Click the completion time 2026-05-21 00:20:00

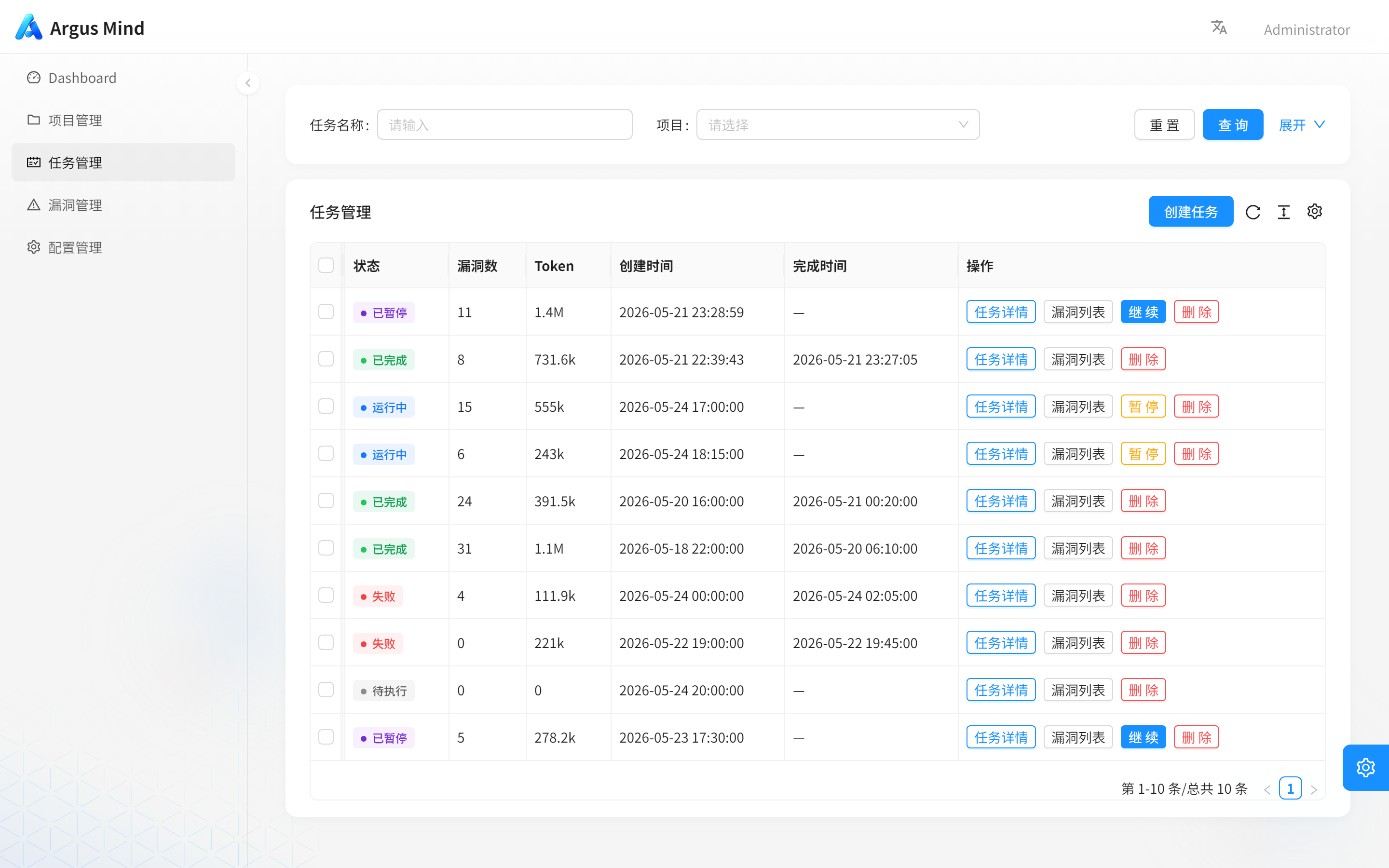(x=855, y=501)
